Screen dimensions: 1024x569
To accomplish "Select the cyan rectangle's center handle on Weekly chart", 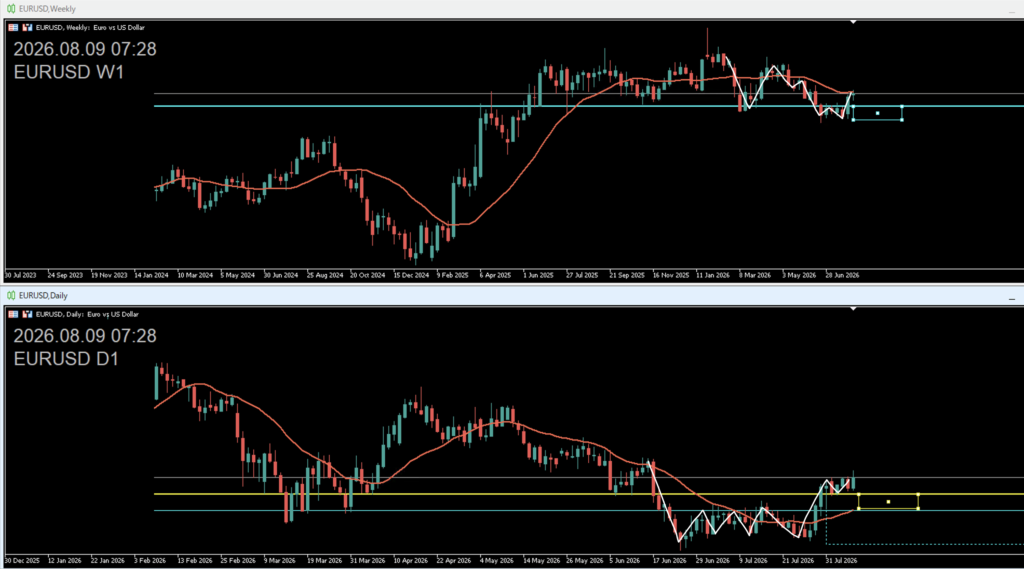I will [x=878, y=113].
